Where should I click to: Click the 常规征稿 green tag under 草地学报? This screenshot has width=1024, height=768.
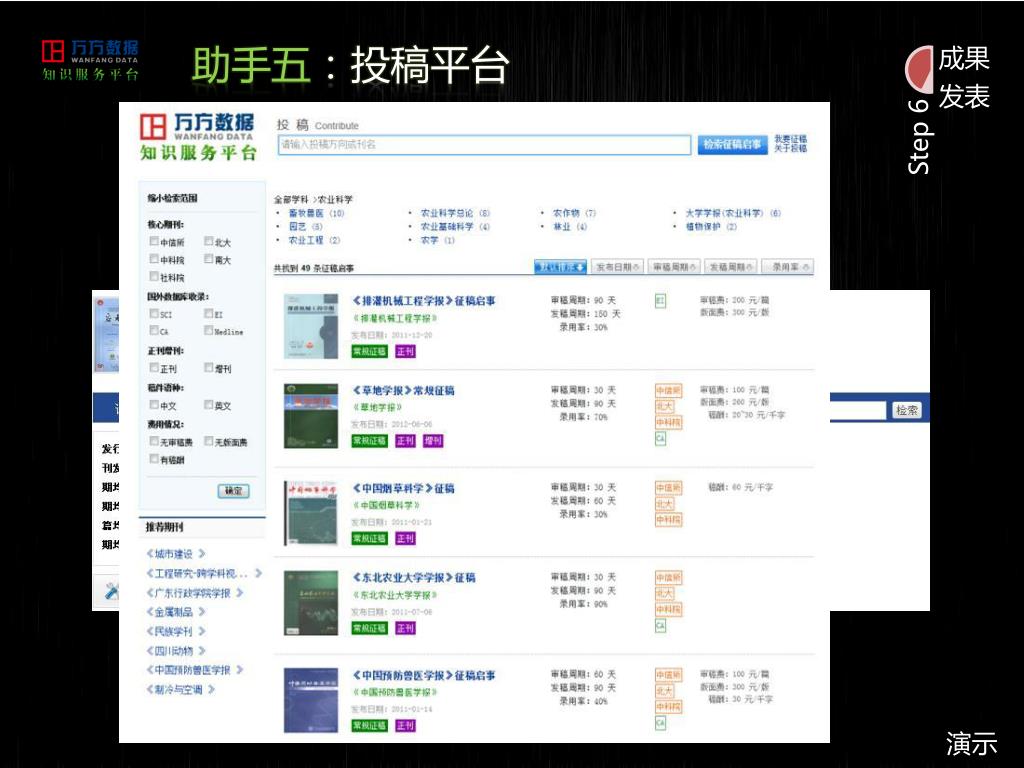370,441
